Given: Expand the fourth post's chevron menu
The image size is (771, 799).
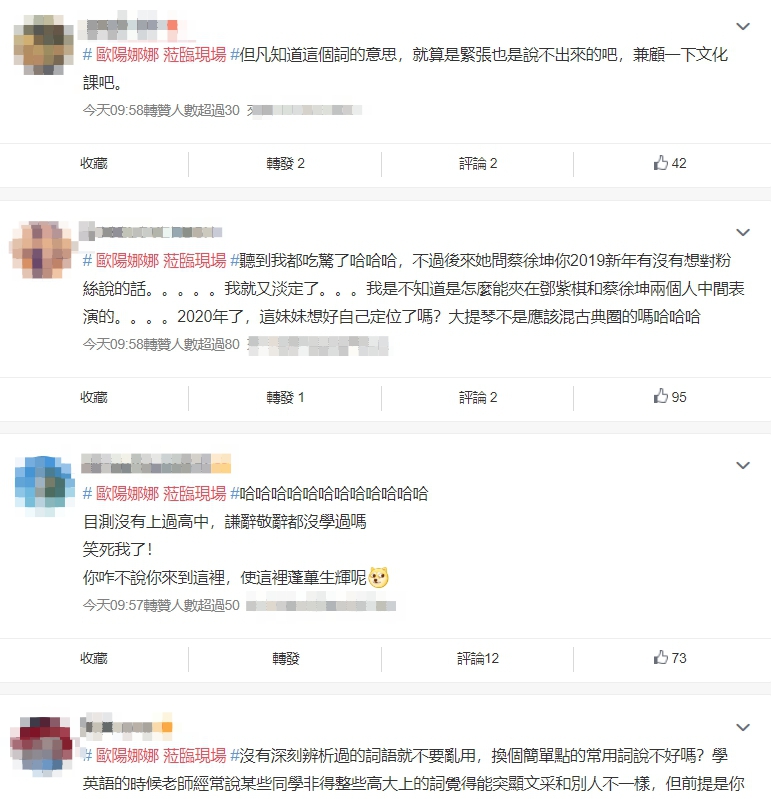Looking at the screenshot, I should click(x=743, y=727).
